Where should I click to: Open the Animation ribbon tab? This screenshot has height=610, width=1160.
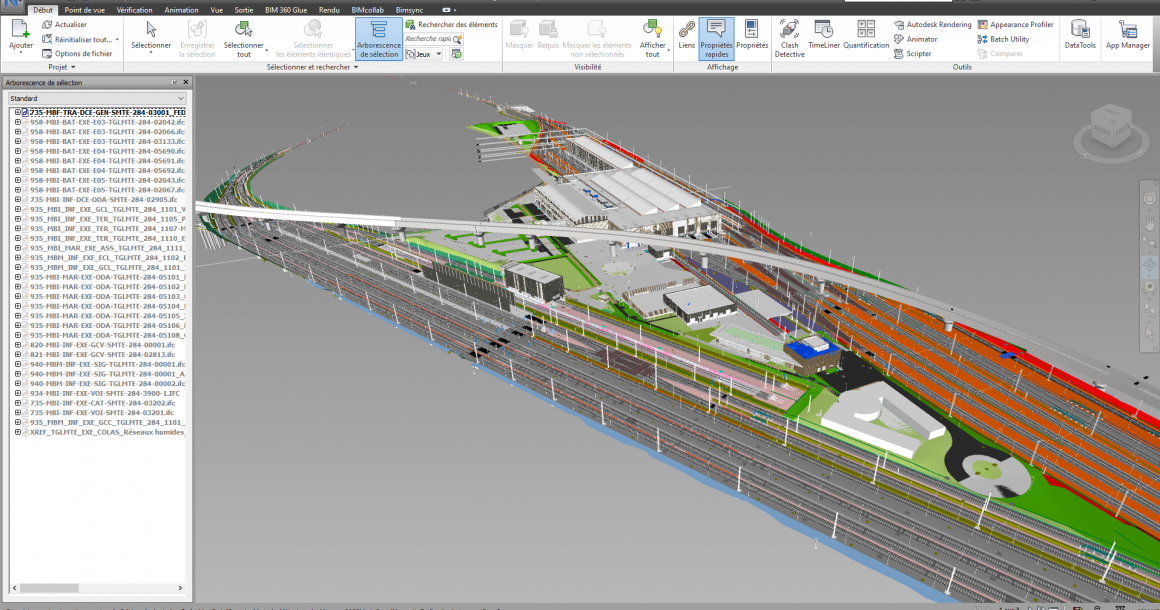coord(181,10)
